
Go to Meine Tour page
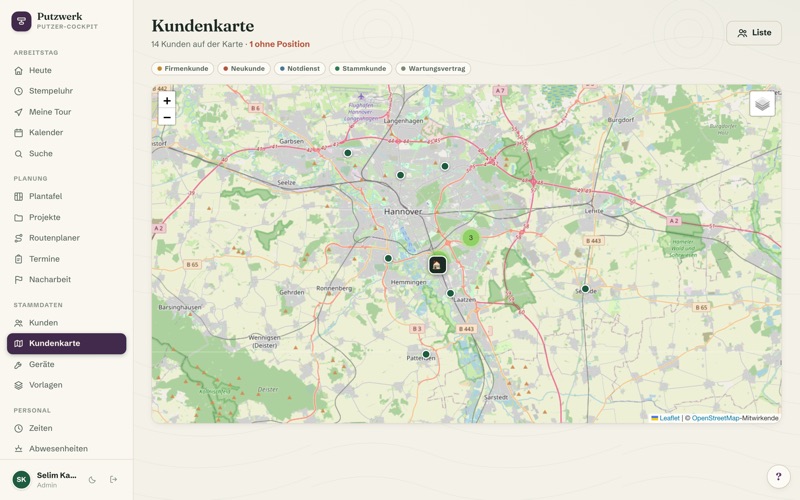click(x=66, y=112)
